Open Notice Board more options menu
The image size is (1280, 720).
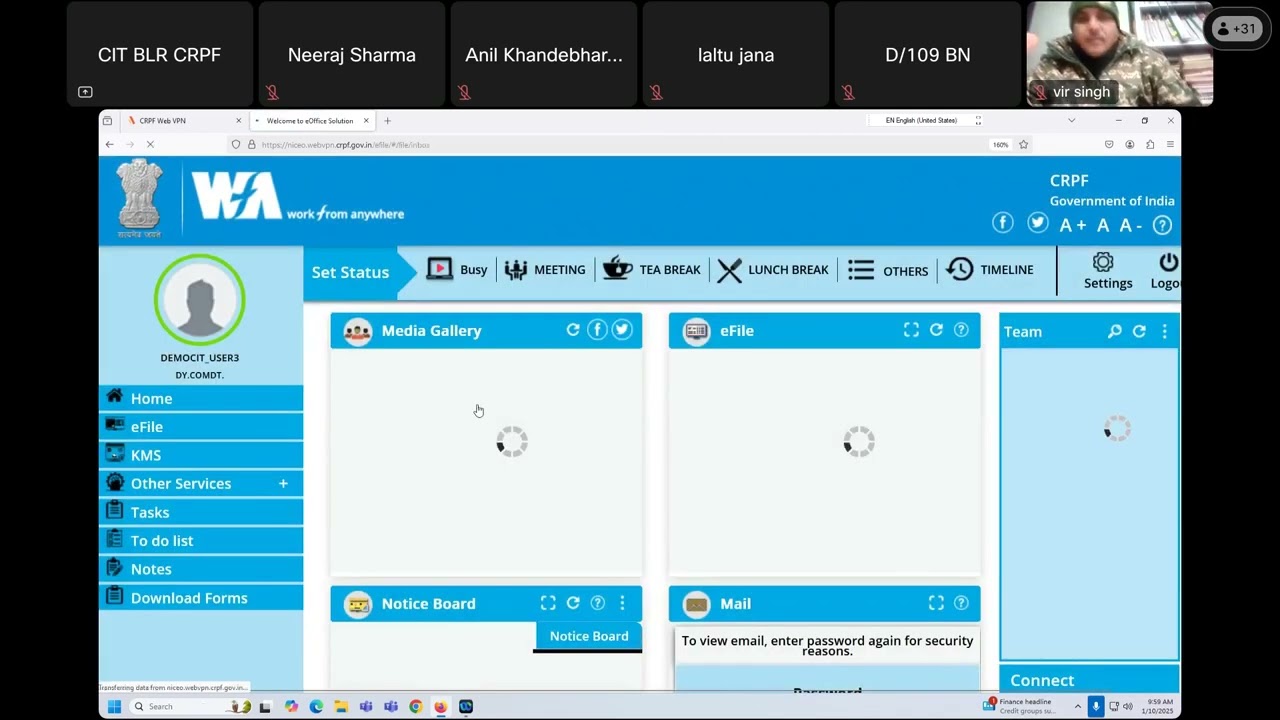[622, 603]
